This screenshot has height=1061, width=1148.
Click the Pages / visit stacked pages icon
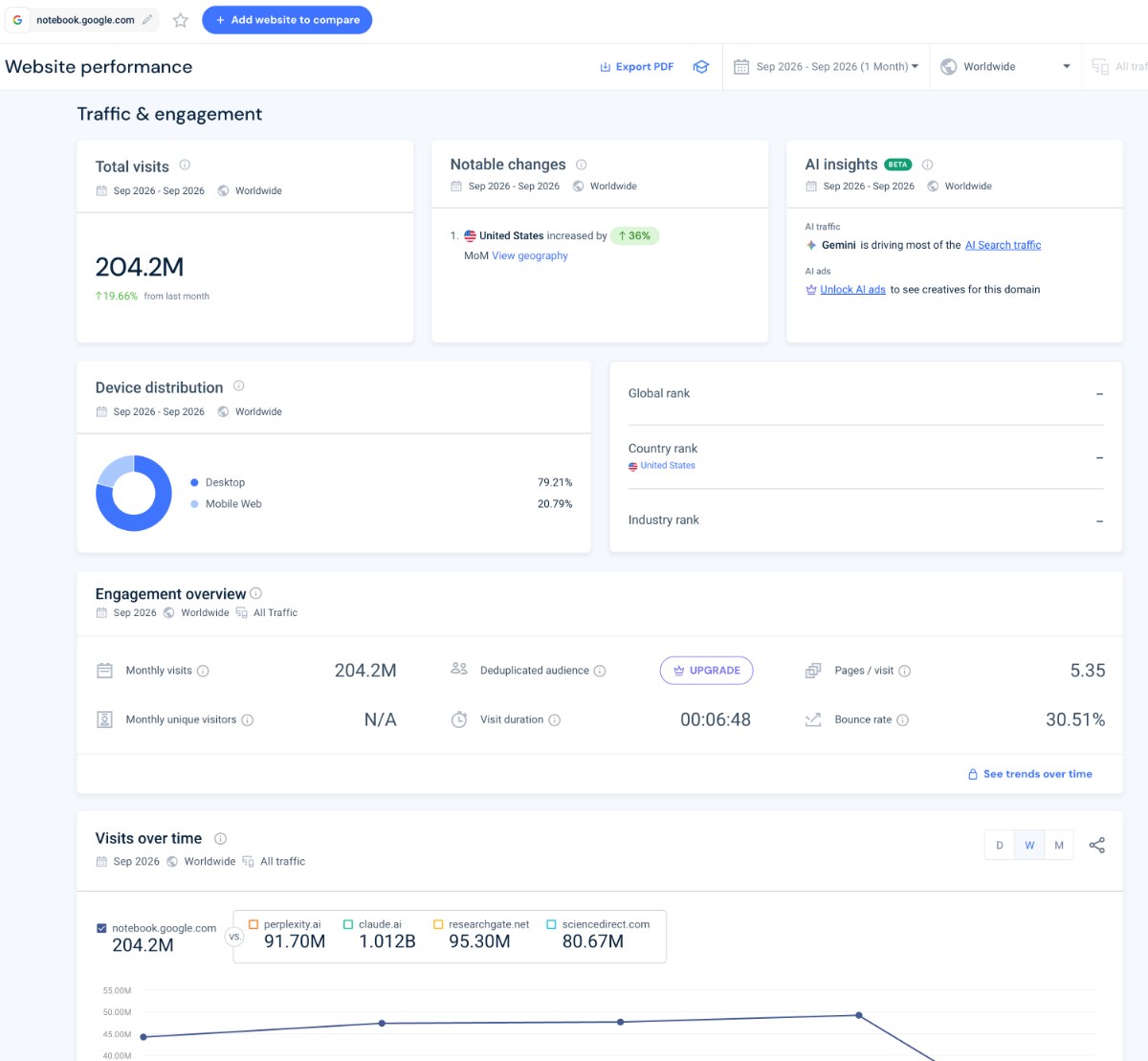pyautogui.click(x=813, y=671)
